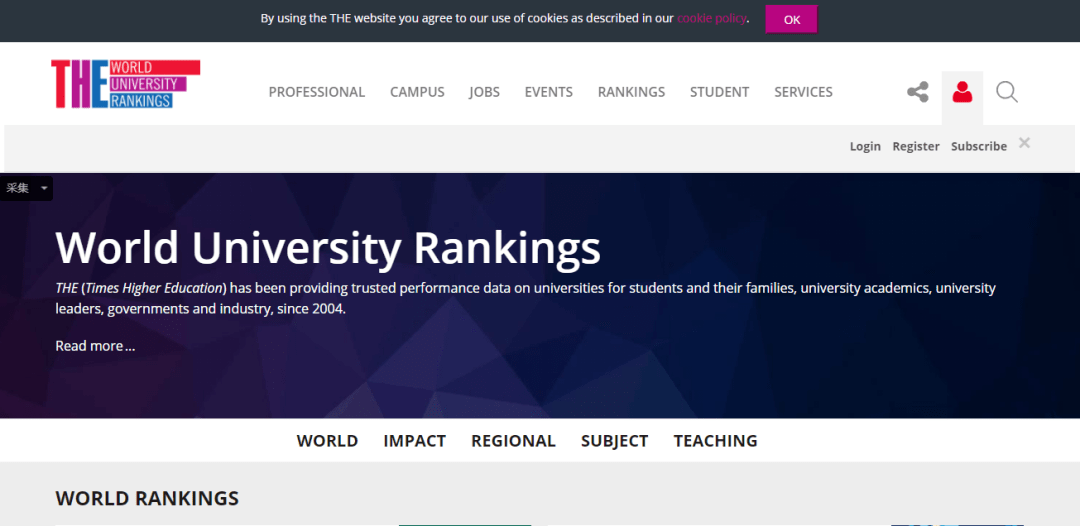Click the World University Rankings heading
1080x526 pixels.
(328, 247)
